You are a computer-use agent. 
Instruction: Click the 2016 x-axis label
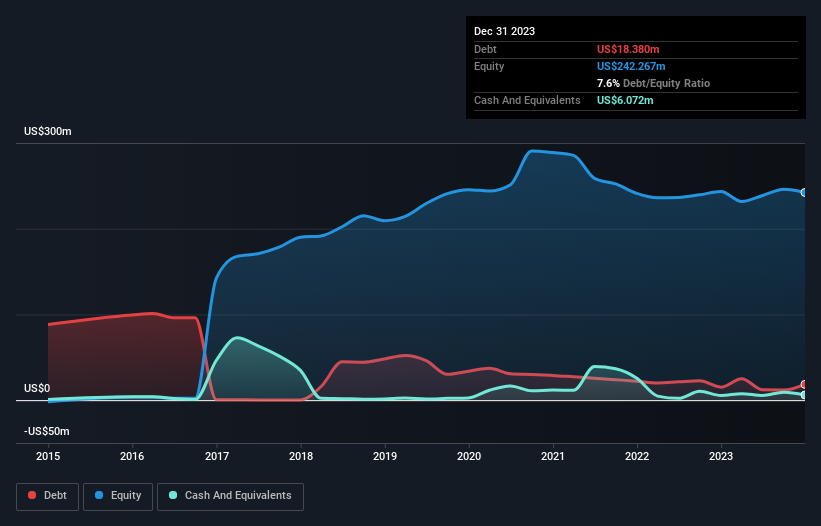coord(132,456)
